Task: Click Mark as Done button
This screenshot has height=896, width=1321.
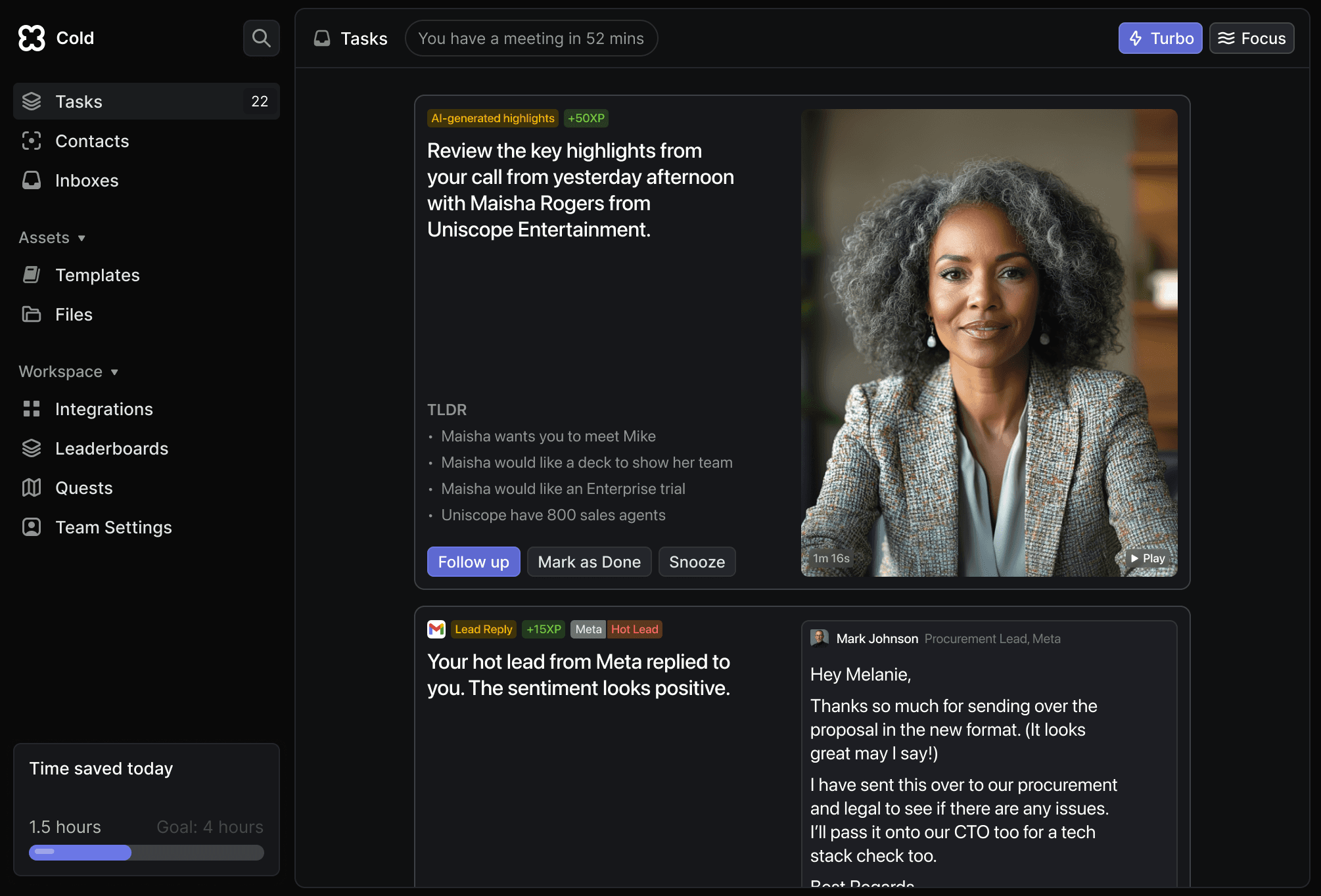Action: tap(589, 562)
